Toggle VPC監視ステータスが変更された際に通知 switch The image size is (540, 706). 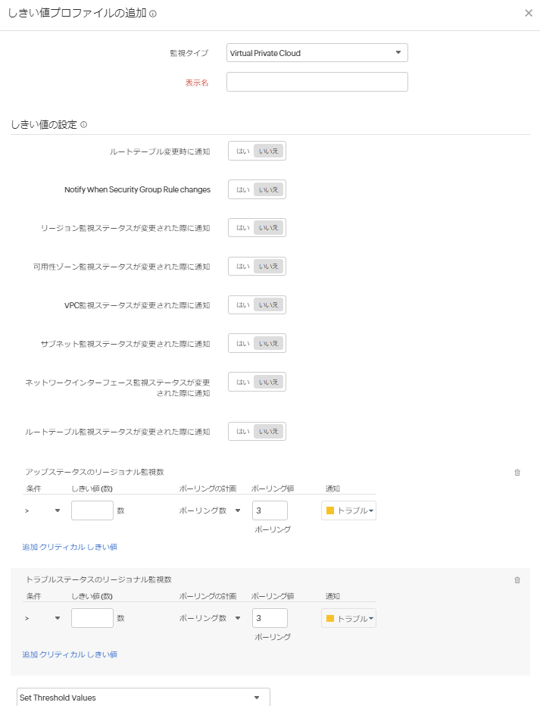(x=257, y=305)
